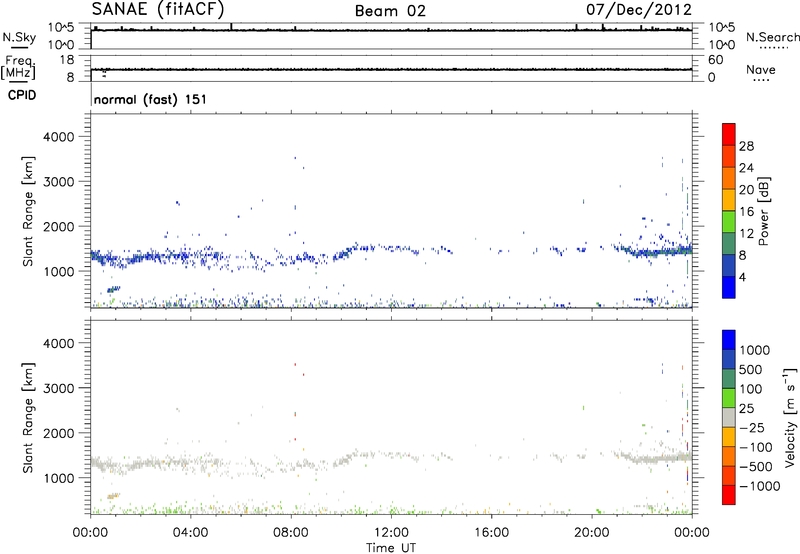Image resolution: width=800 pixels, height=554 pixels.
Task: Pick the teal Power segment between 8 and 12
Action: (x=729, y=244)
